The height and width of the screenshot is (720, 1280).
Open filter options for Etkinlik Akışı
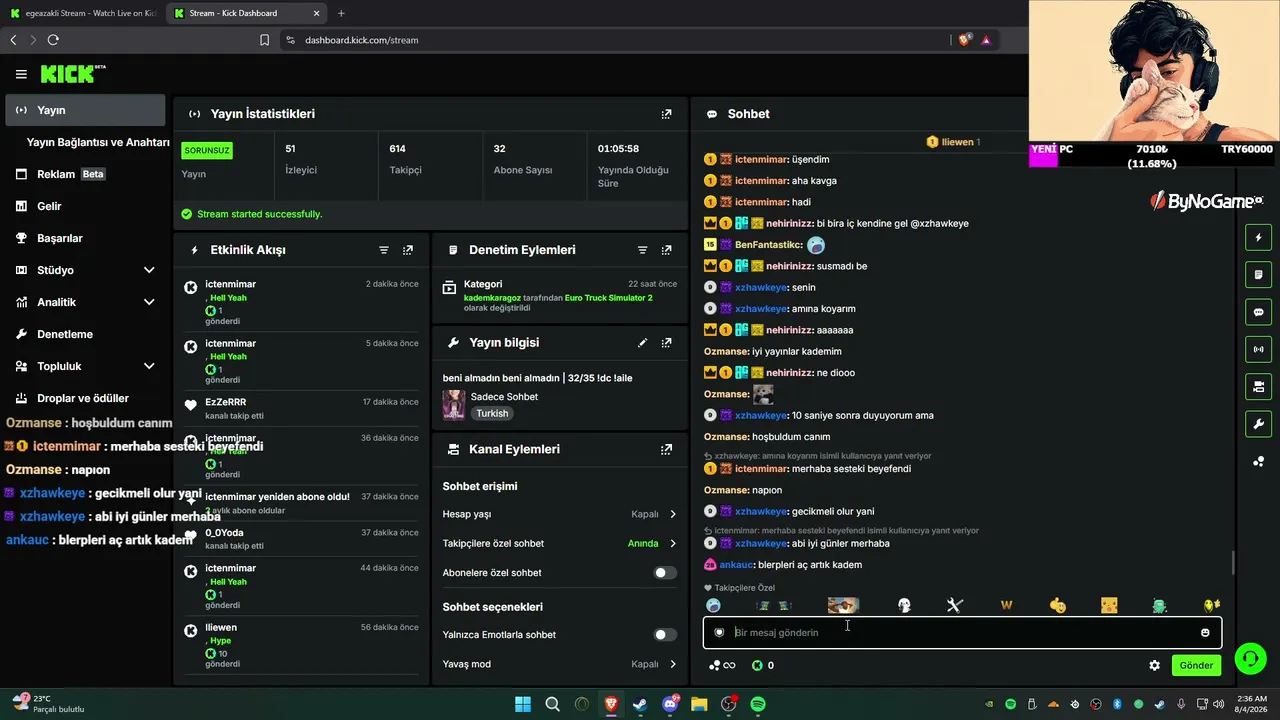tap(384, 250)
